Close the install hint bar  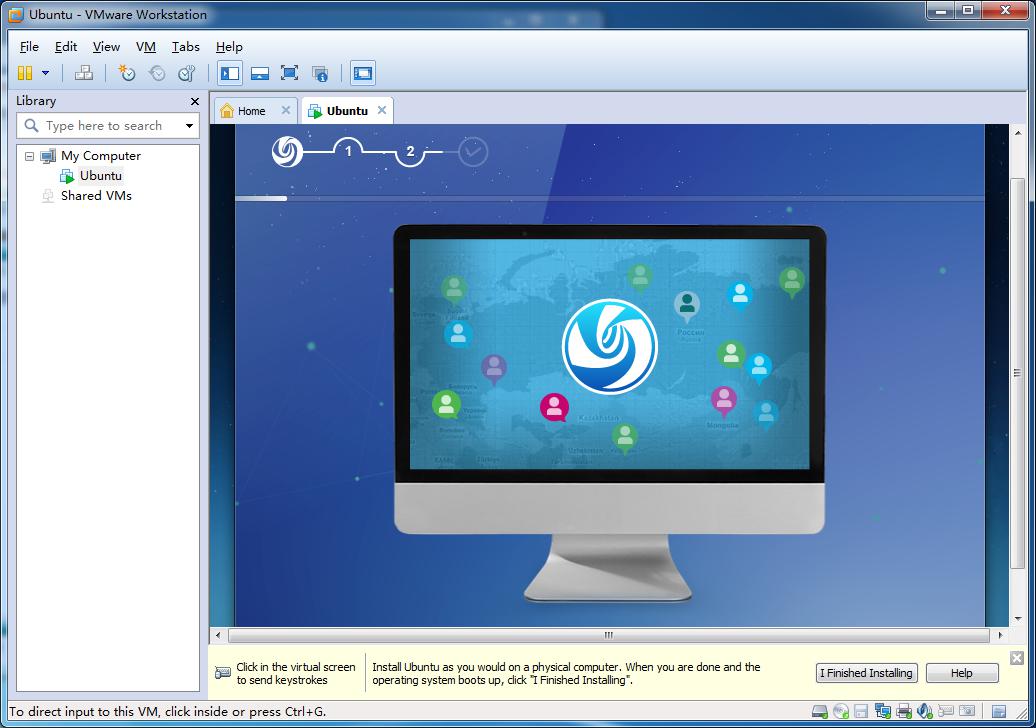[x=1017, y=658]
